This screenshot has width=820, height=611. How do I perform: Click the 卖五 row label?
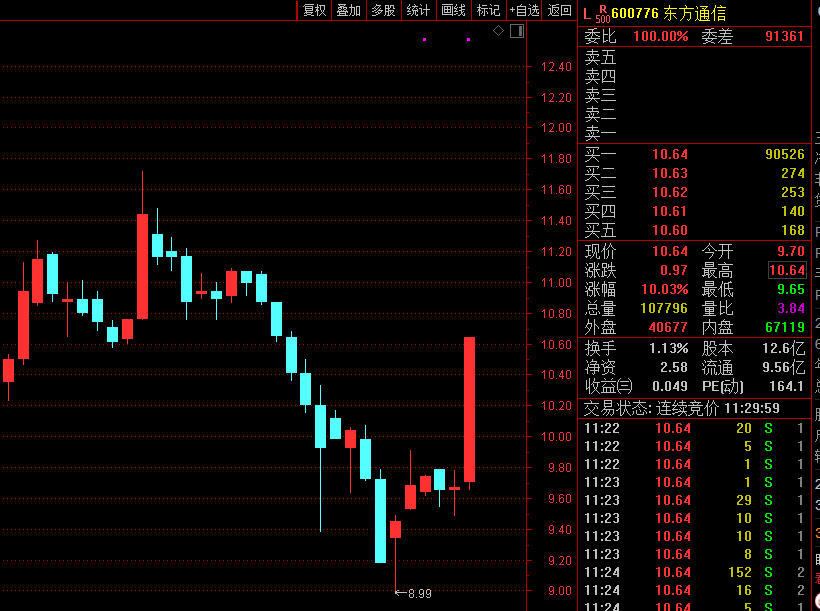600,58
